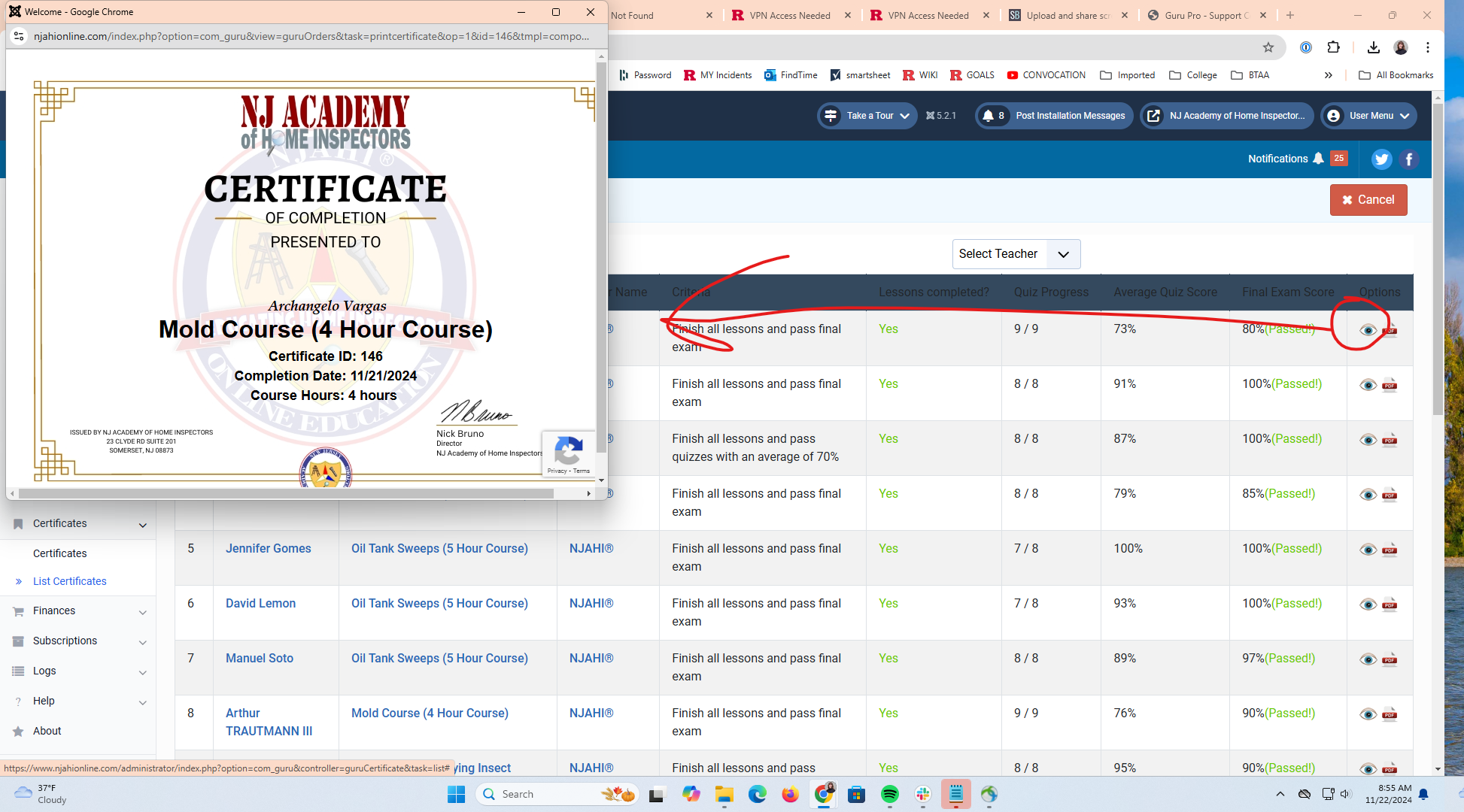The image size is (1464, 812).
Task: Click the certificate popup horizontal scrollbar
Action: 286,493
